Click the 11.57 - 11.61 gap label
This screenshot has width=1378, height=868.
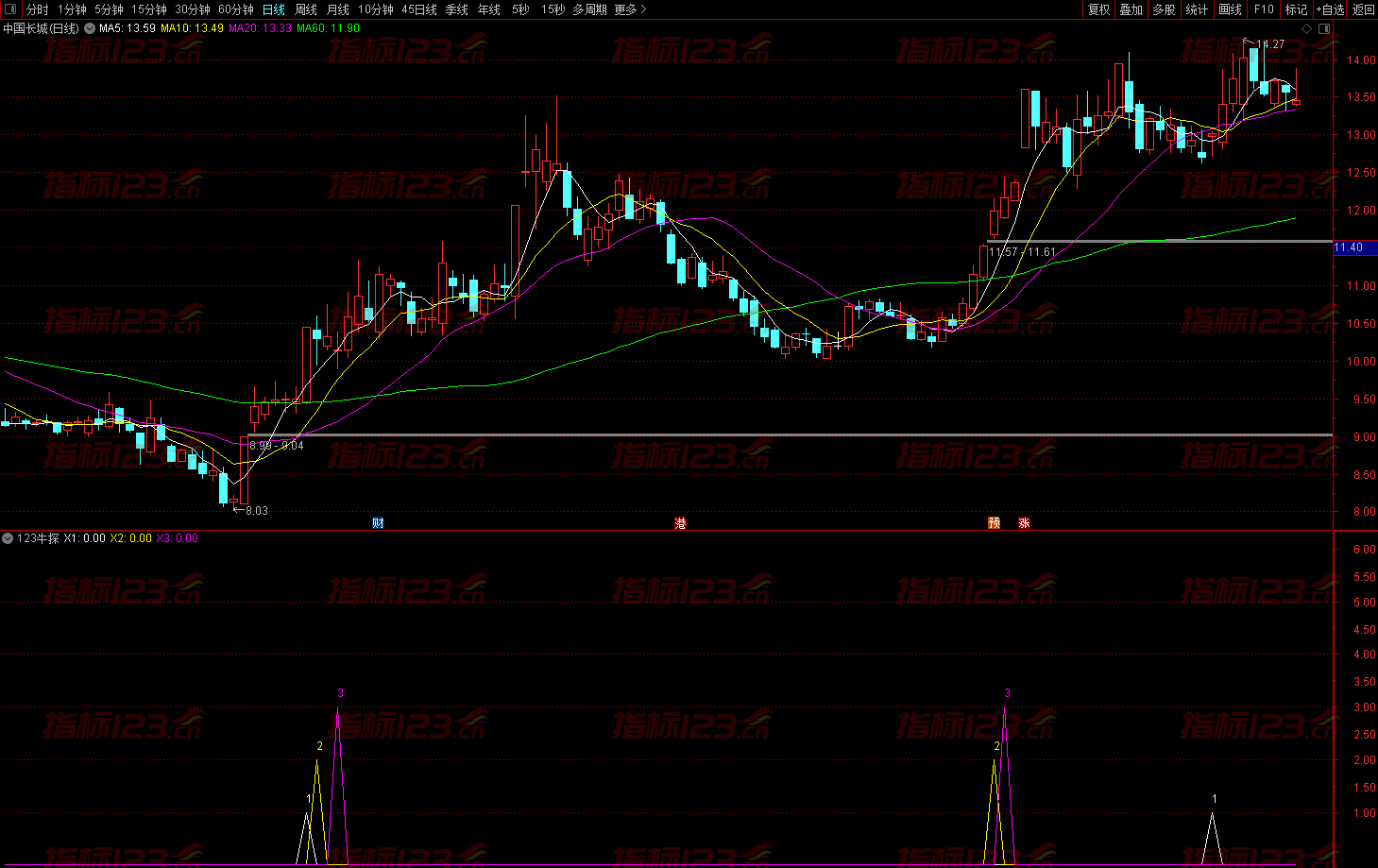(1022, 252)
